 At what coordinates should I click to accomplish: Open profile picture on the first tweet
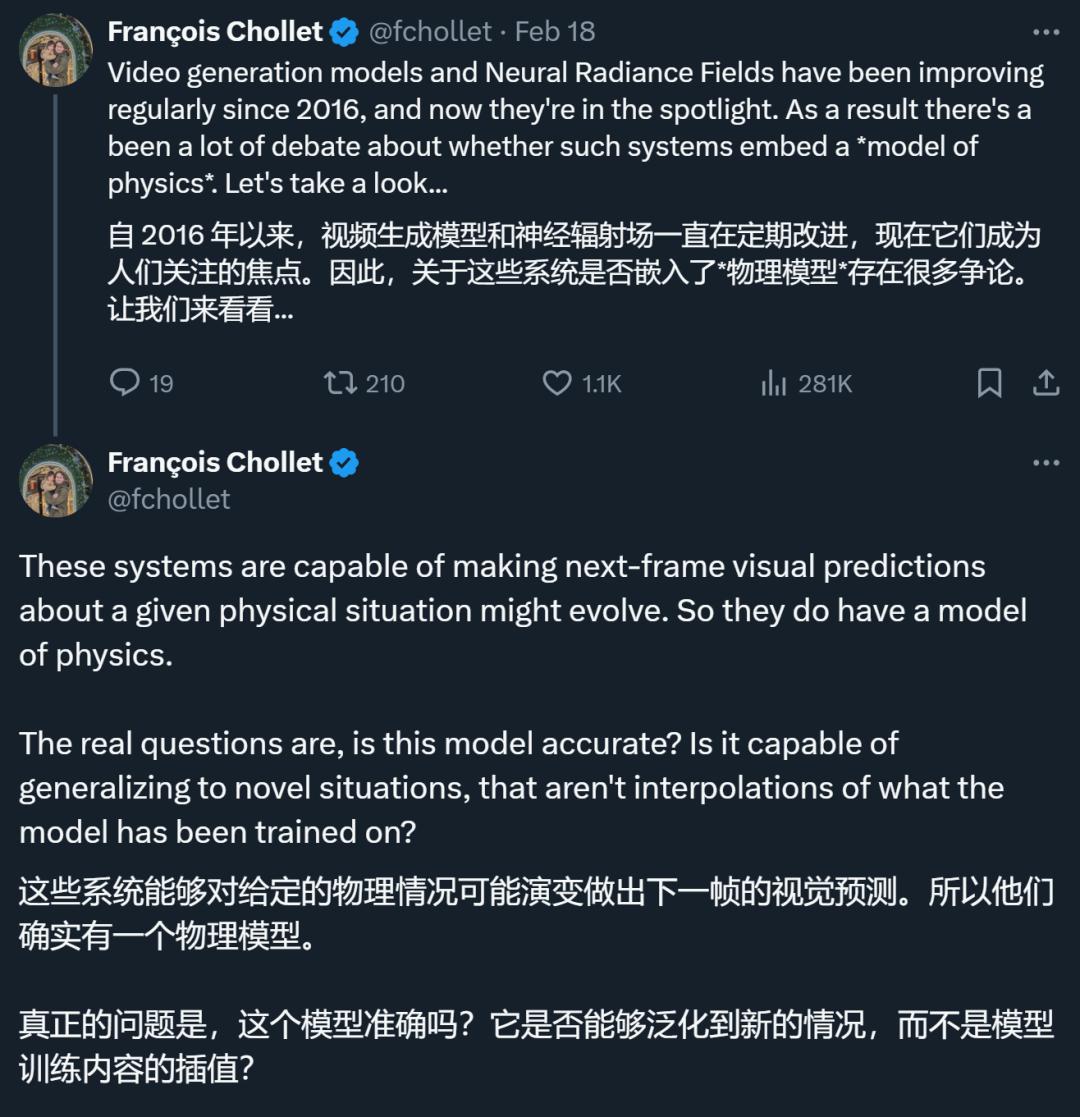tap(56, 50)
